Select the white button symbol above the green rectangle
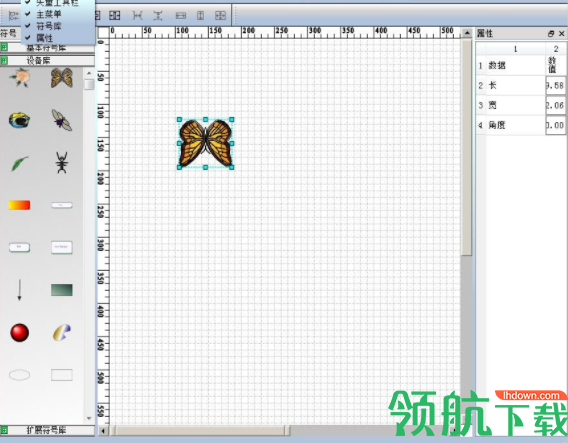The height and width of the screenshot is (443, 568). coord(62,247)
